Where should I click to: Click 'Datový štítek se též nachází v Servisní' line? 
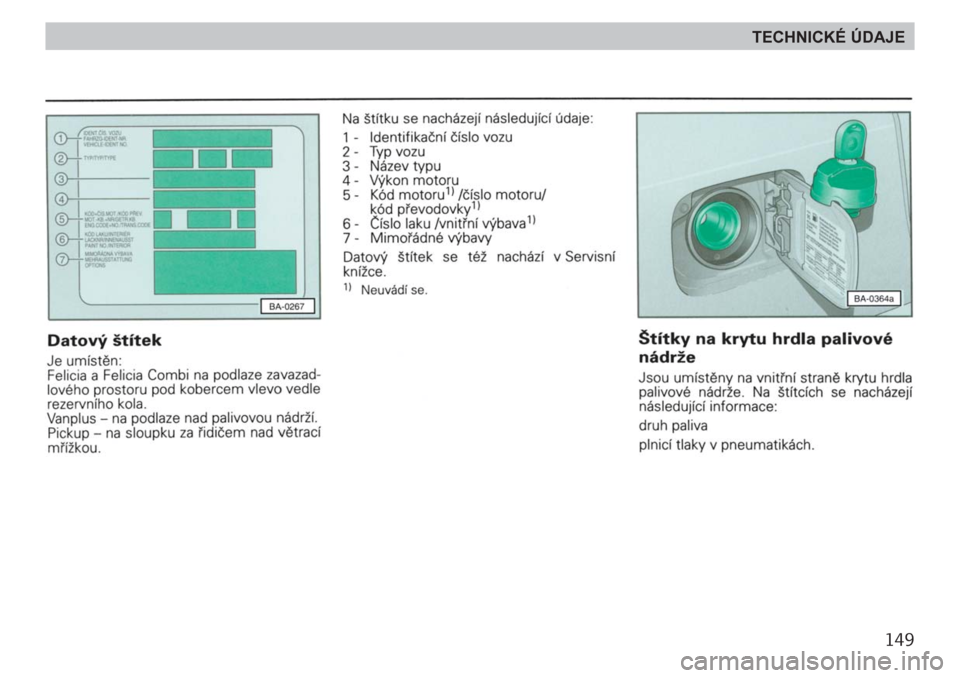click(x=479, y=257)
